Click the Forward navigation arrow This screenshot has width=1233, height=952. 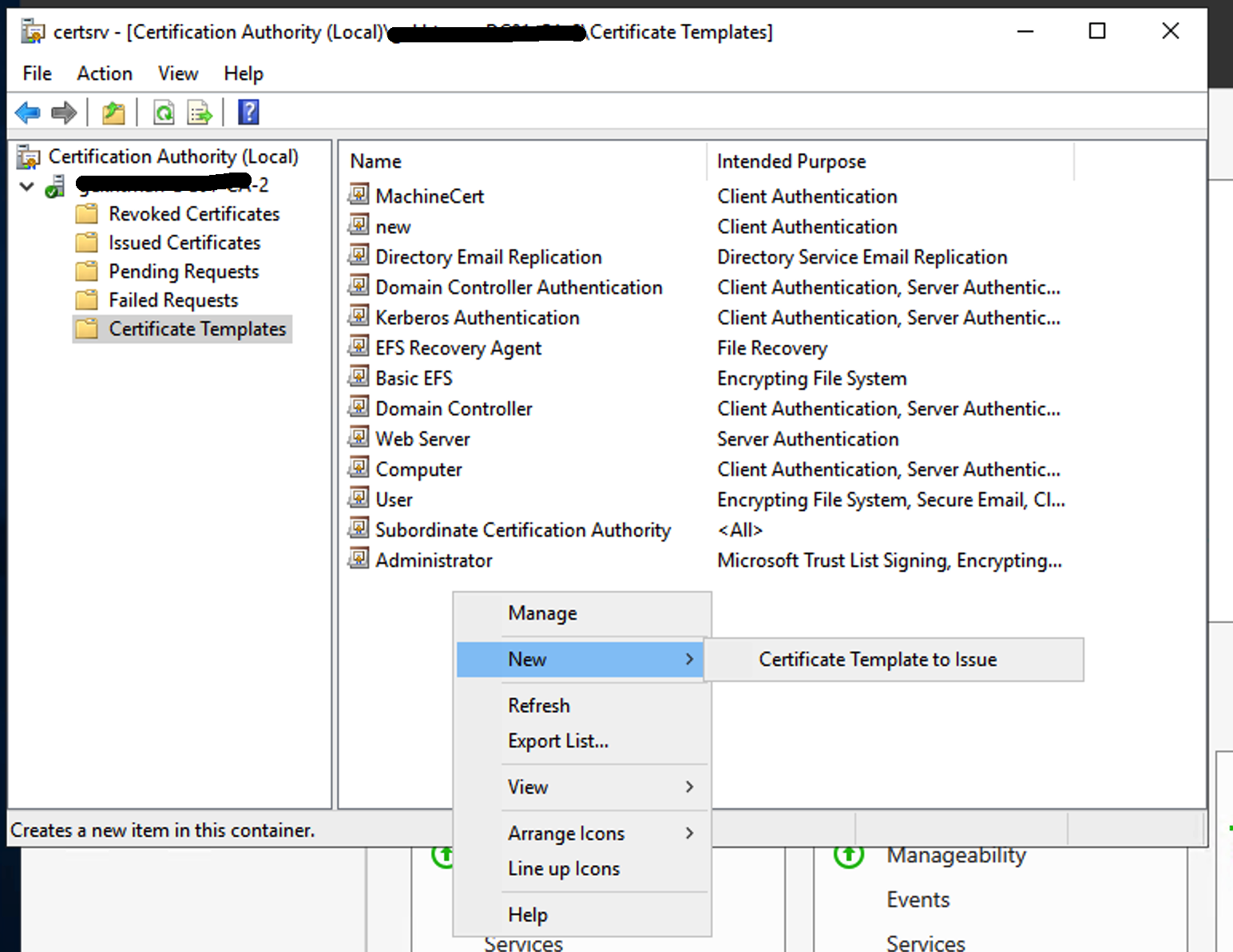pyautogui.click(x=64, y=112)
